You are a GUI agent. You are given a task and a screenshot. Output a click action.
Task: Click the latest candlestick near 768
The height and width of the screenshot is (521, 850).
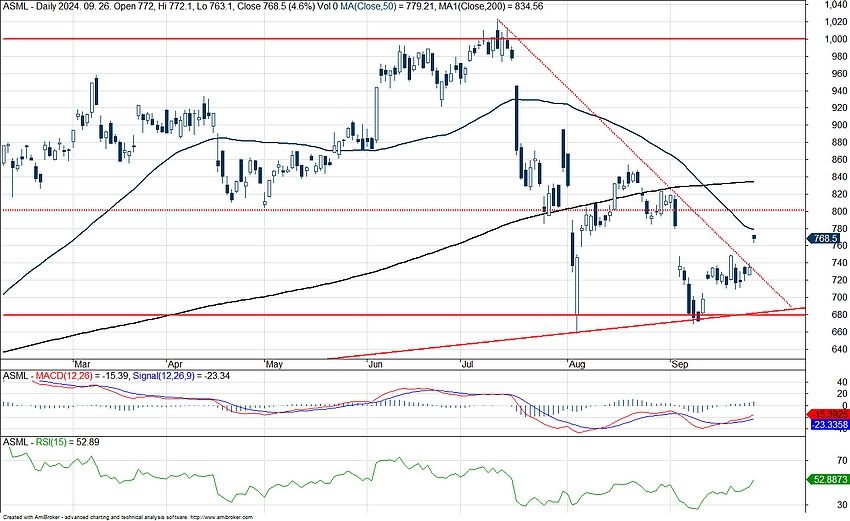click(x=753, y=237)
